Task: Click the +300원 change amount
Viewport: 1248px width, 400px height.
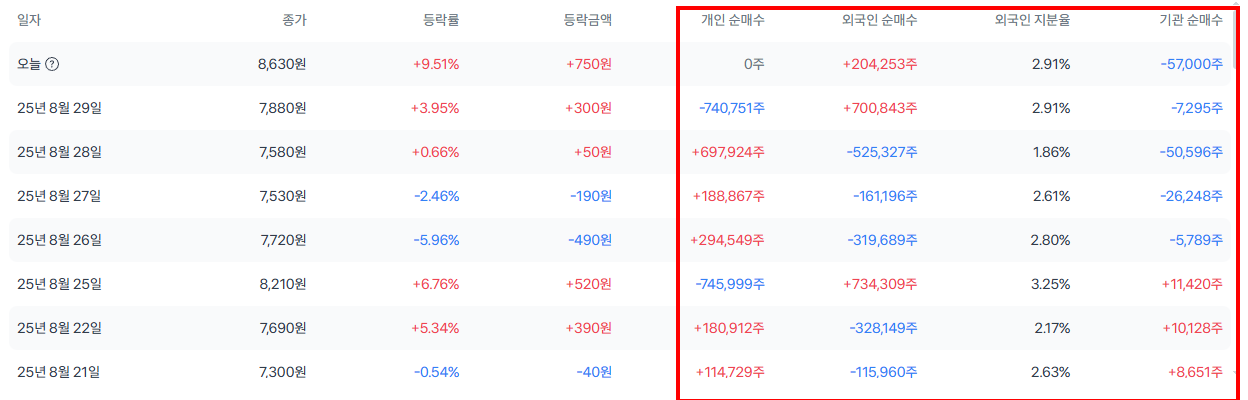Action: pyautogui.click(x=589, y=108)
